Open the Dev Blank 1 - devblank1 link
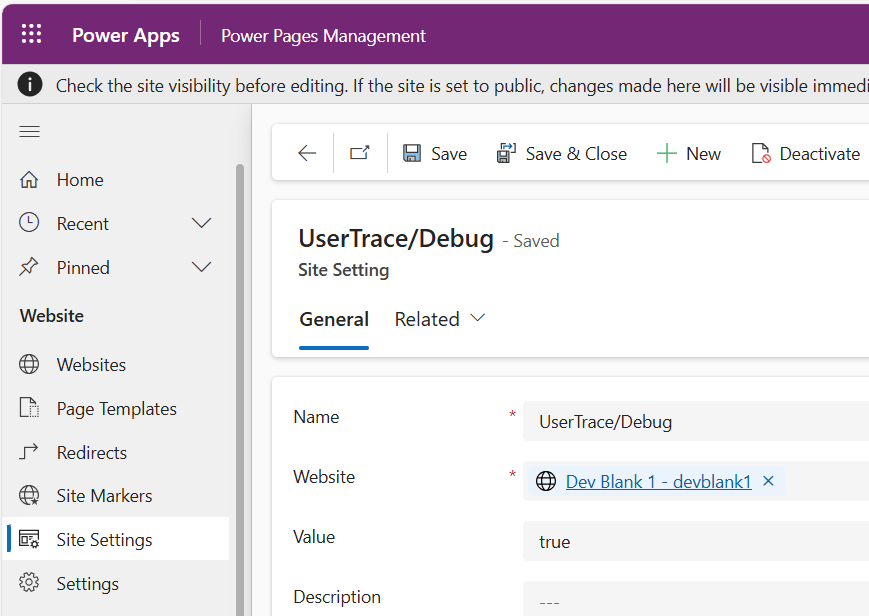869x616 pixels. [658, 481]
